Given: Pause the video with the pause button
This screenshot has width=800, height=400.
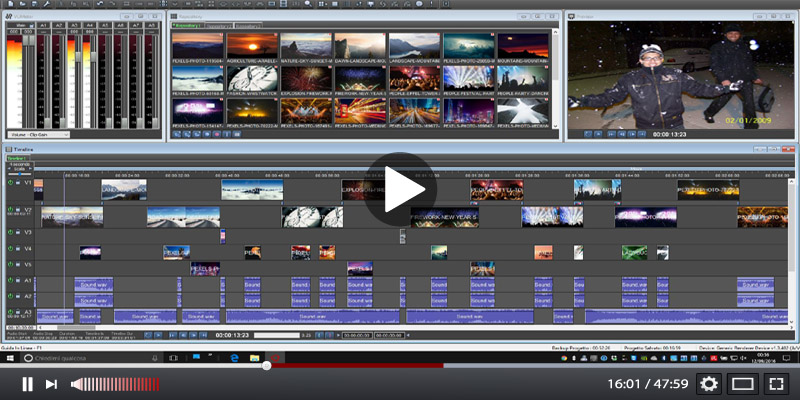Looking at the screenshot, I should tap(27, 384).
